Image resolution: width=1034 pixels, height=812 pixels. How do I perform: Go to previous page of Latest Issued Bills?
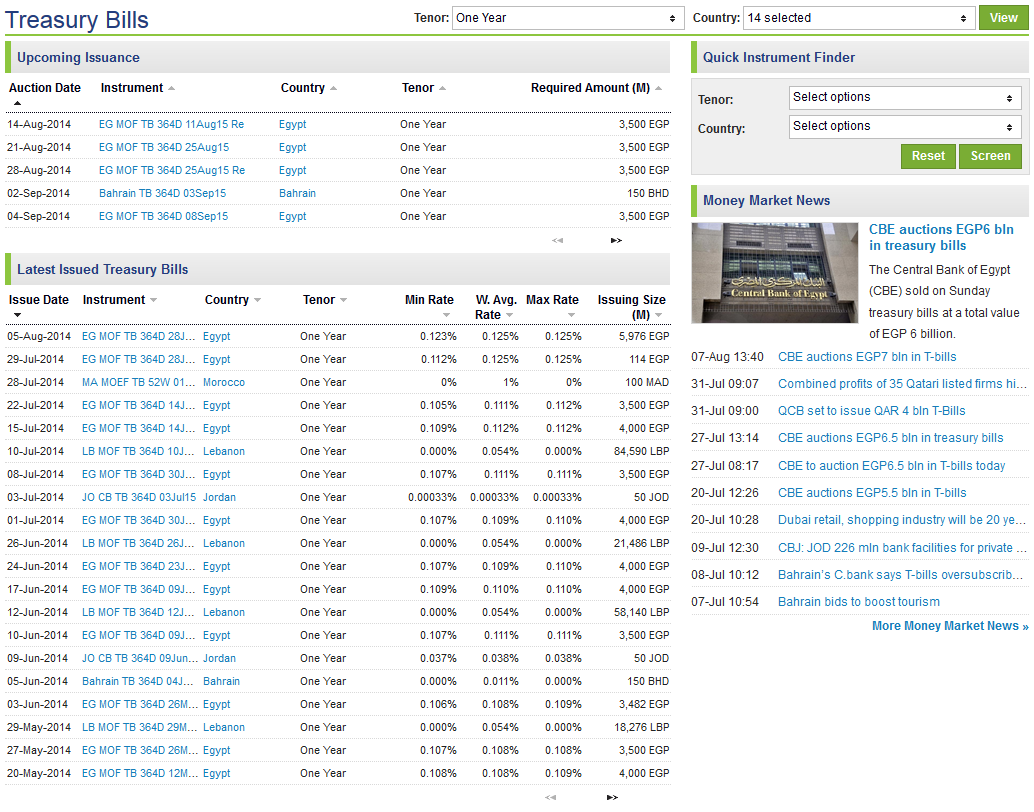pyautogui.click(x=551, y=797)
